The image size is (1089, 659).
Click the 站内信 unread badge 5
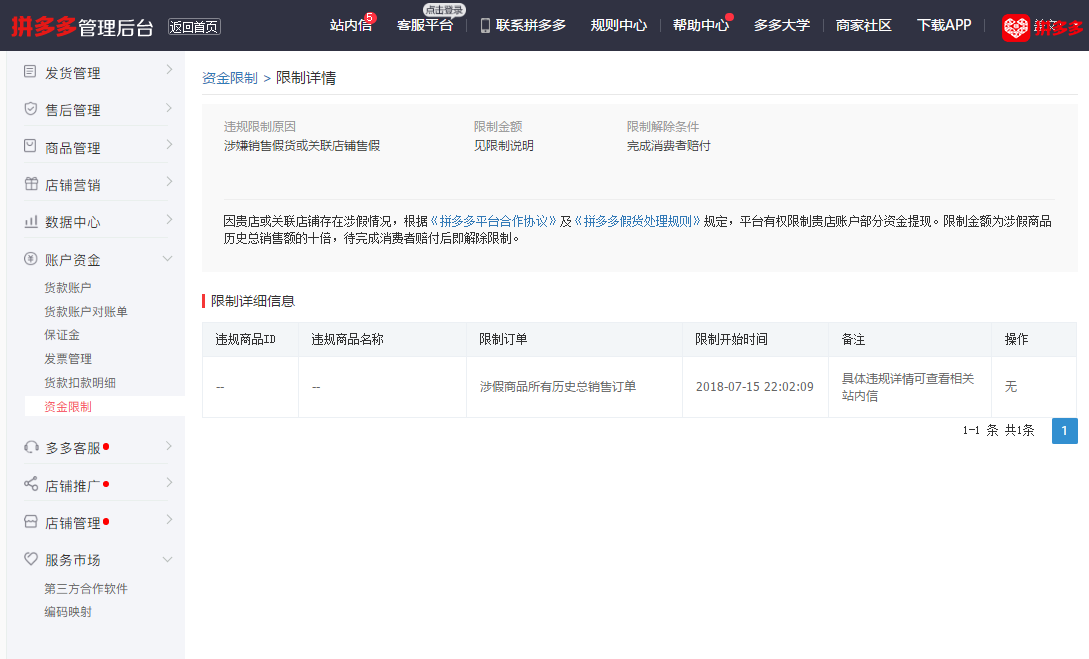pos(370,17)
